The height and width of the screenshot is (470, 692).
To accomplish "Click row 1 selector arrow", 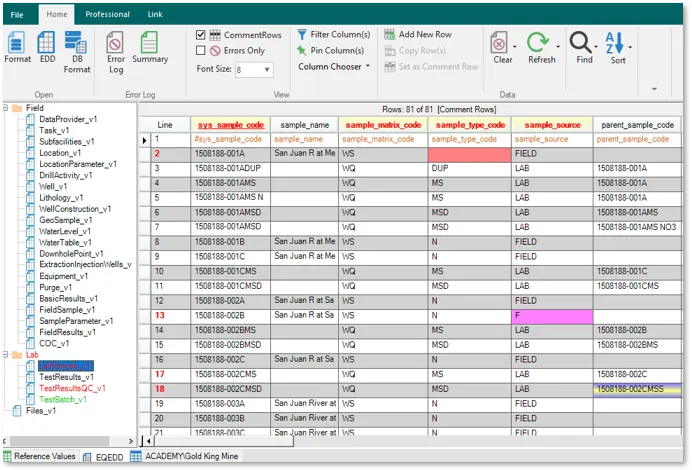I will coord(145,141).
